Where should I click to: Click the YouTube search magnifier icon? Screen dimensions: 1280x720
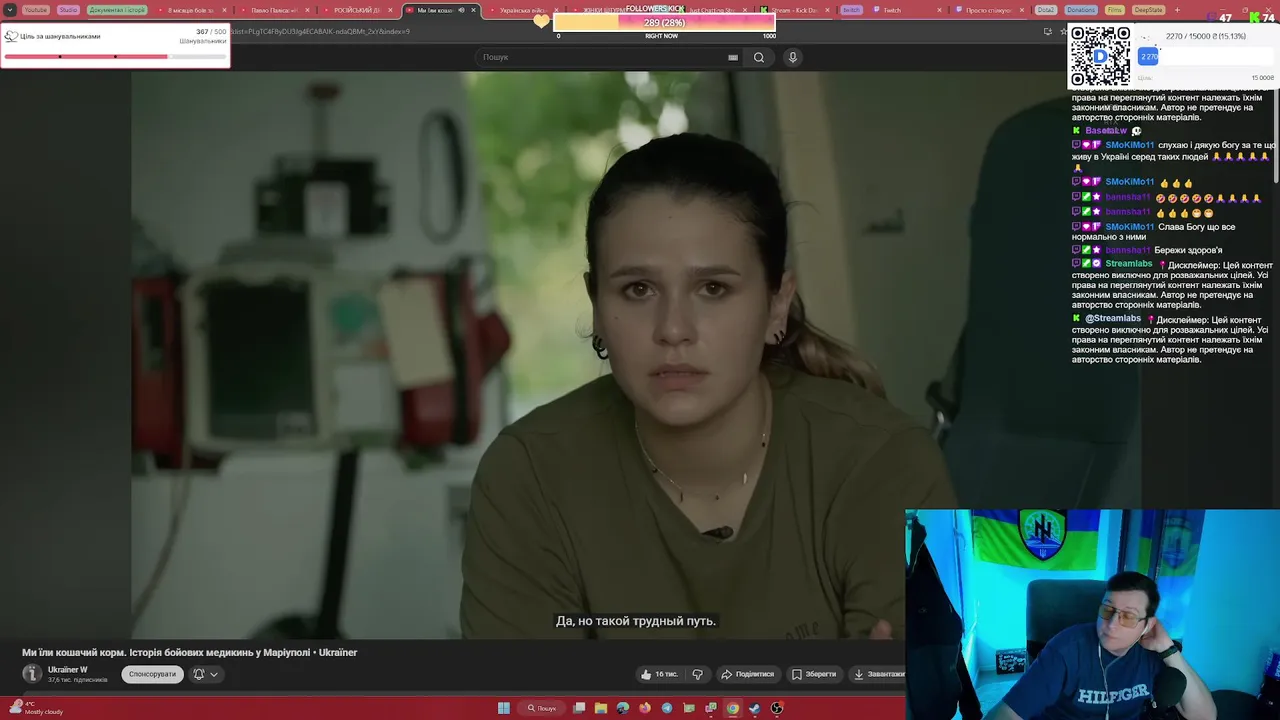pyautogui.click(x=759, y=57)
